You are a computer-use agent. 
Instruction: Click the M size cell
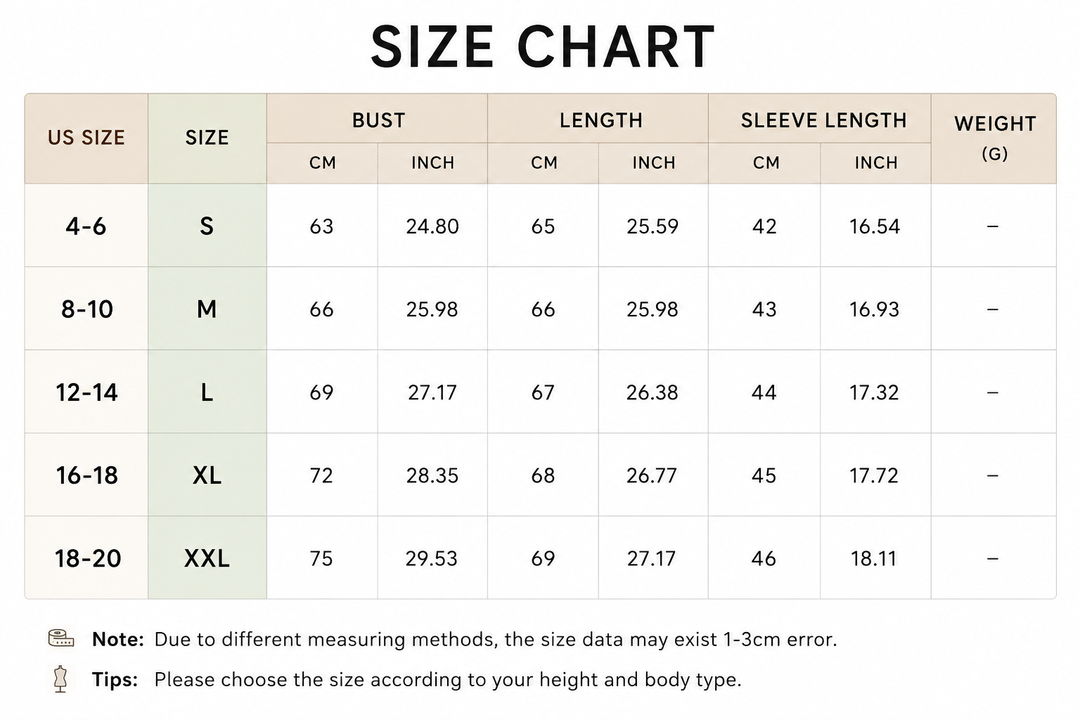click(x=207, y=309)
